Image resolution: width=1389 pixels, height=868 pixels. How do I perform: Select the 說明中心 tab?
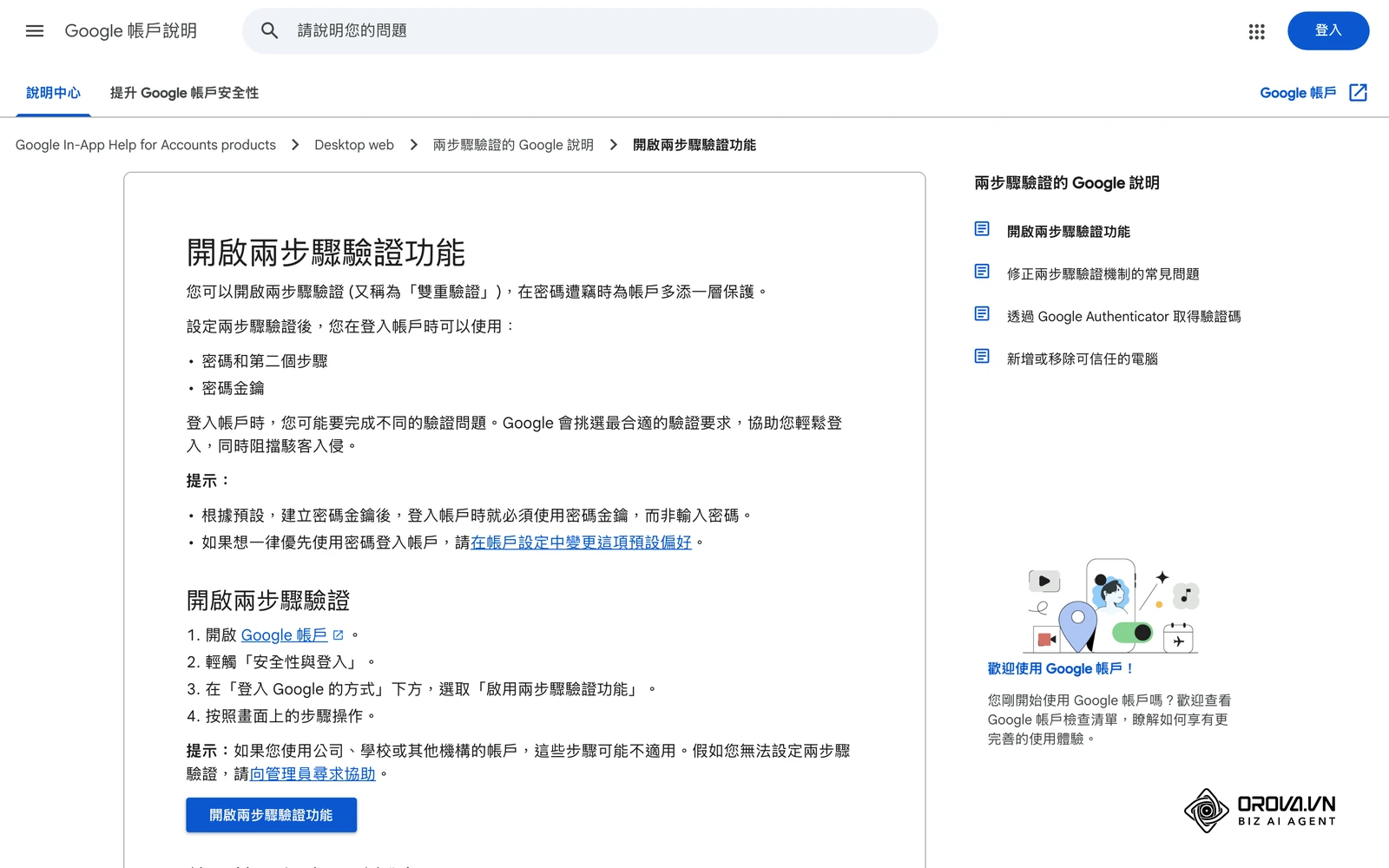53,93
